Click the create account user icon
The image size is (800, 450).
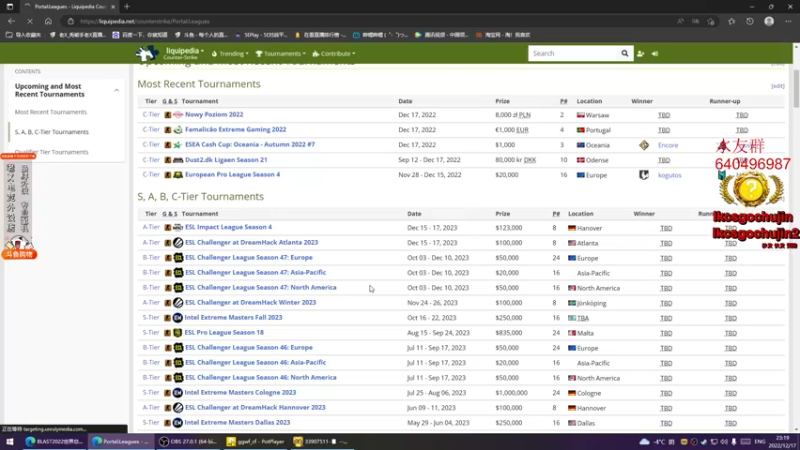click(x=641, y=53)
